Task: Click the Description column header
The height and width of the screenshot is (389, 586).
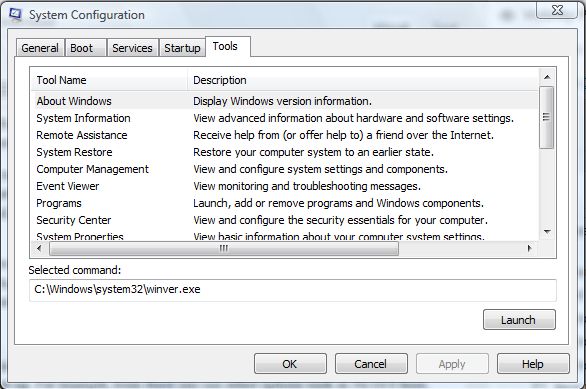Action: (x=363, y=80)
